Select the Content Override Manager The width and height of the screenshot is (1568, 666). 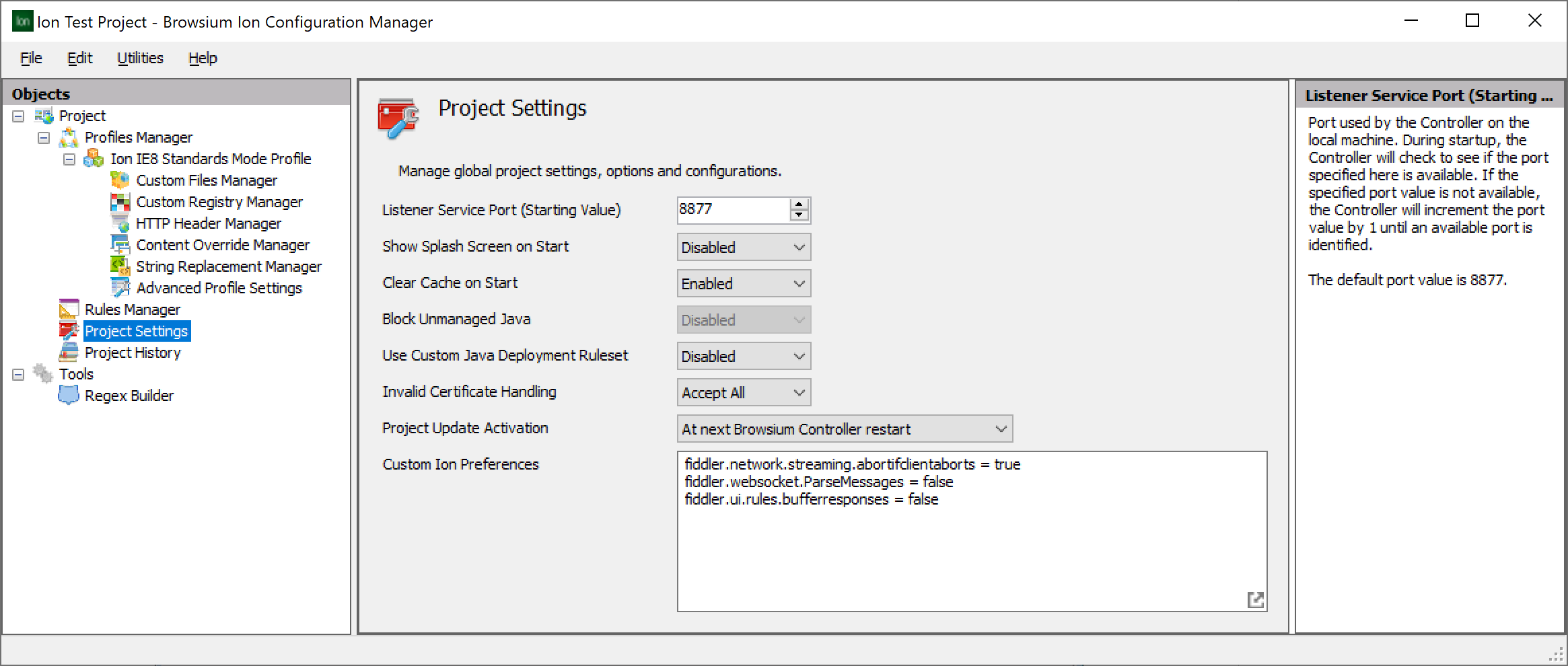point(223,244)
